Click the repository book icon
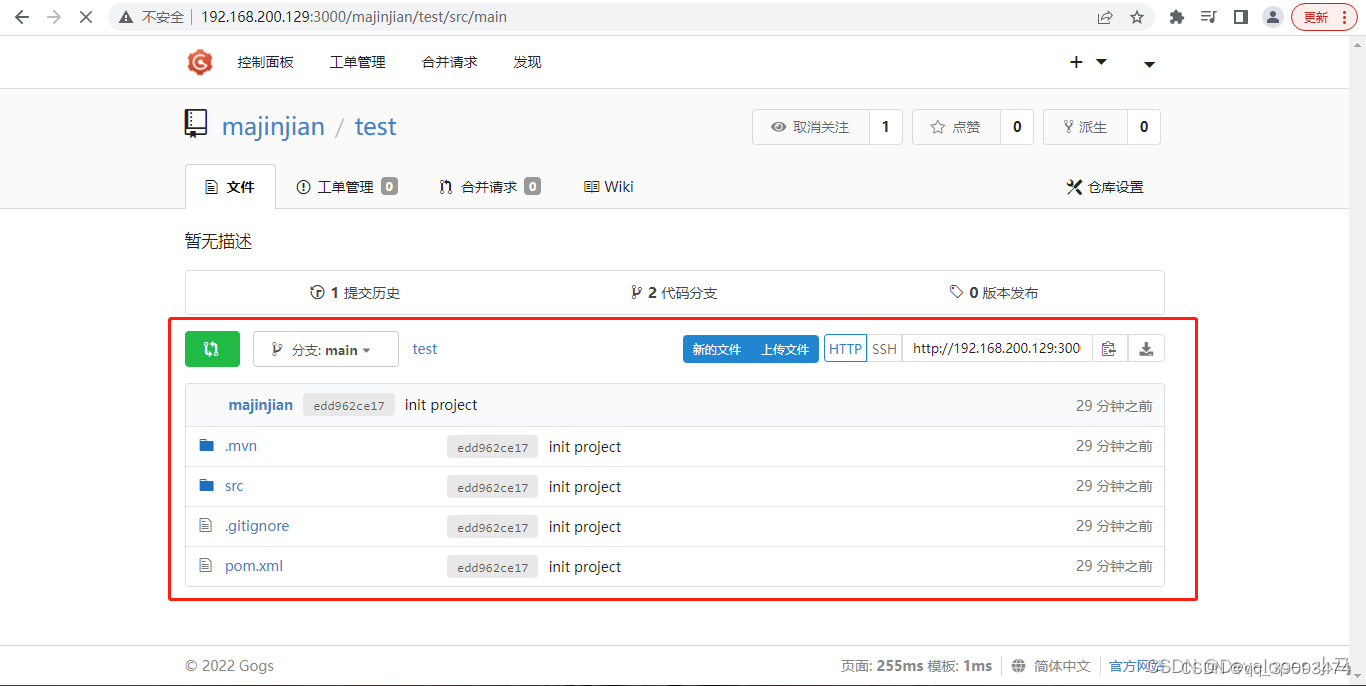Screen dimensions: 1366x686 click(196, 124)
